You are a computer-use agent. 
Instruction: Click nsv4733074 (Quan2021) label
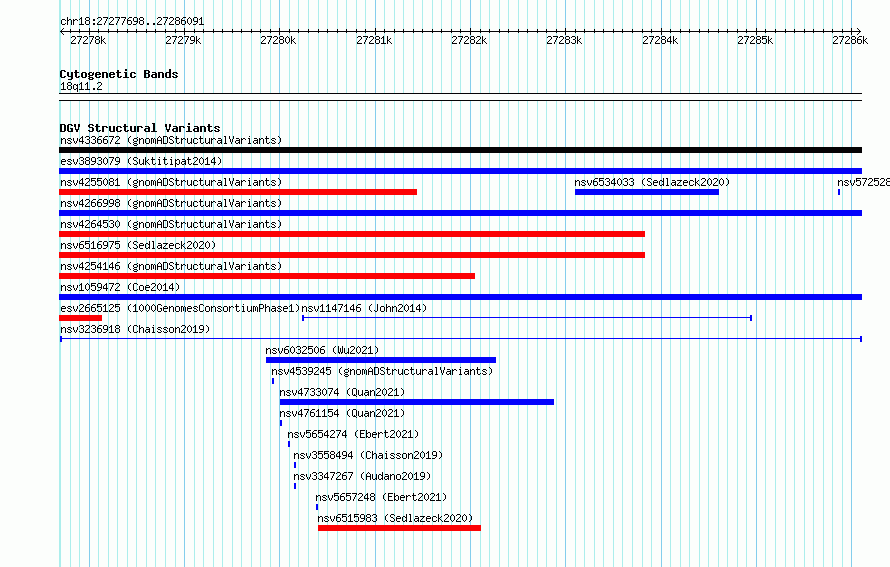342,392
